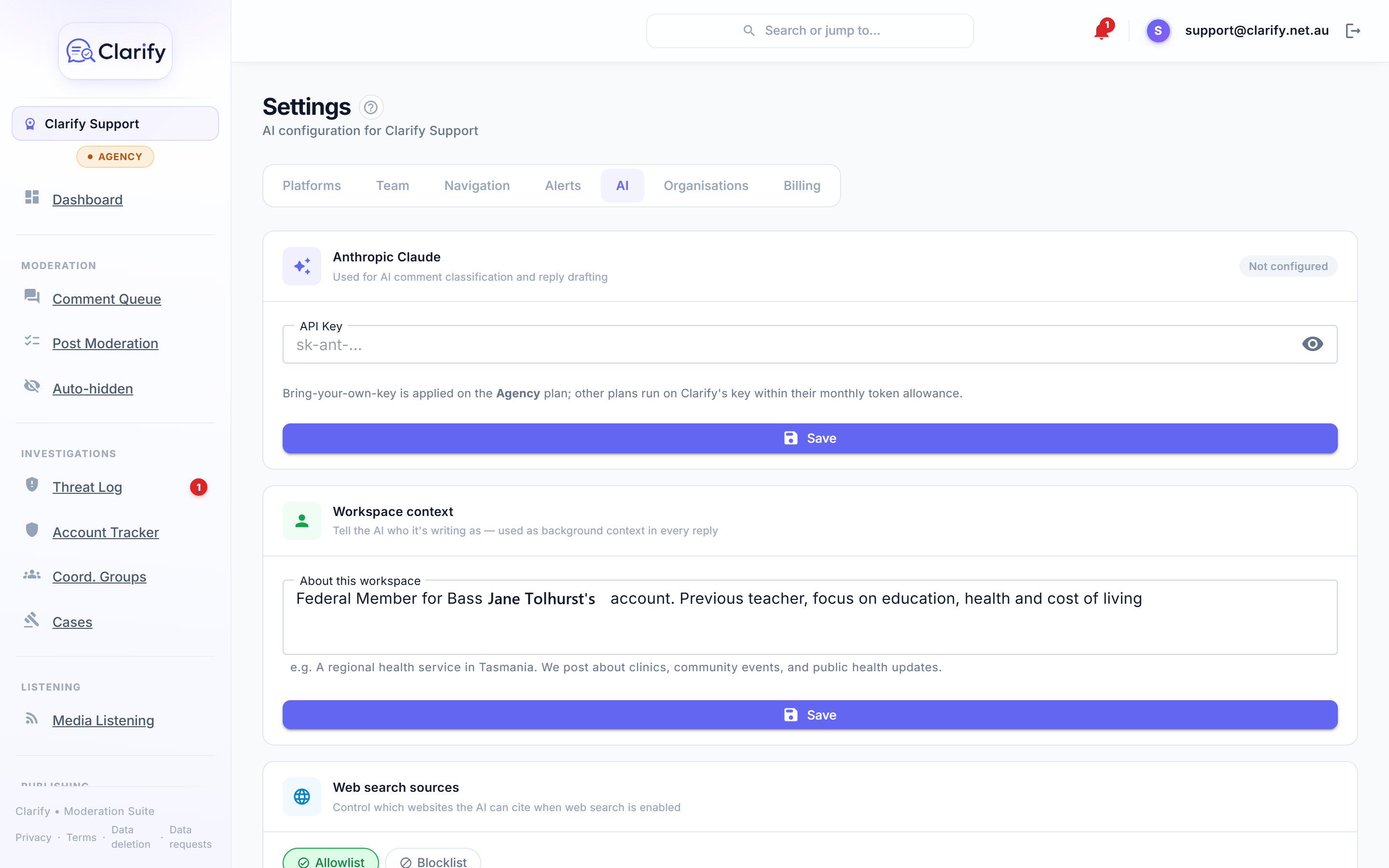Click the AGENCY plan badge
This screenshot has width=1389, height=868.
tap(115, 157)
